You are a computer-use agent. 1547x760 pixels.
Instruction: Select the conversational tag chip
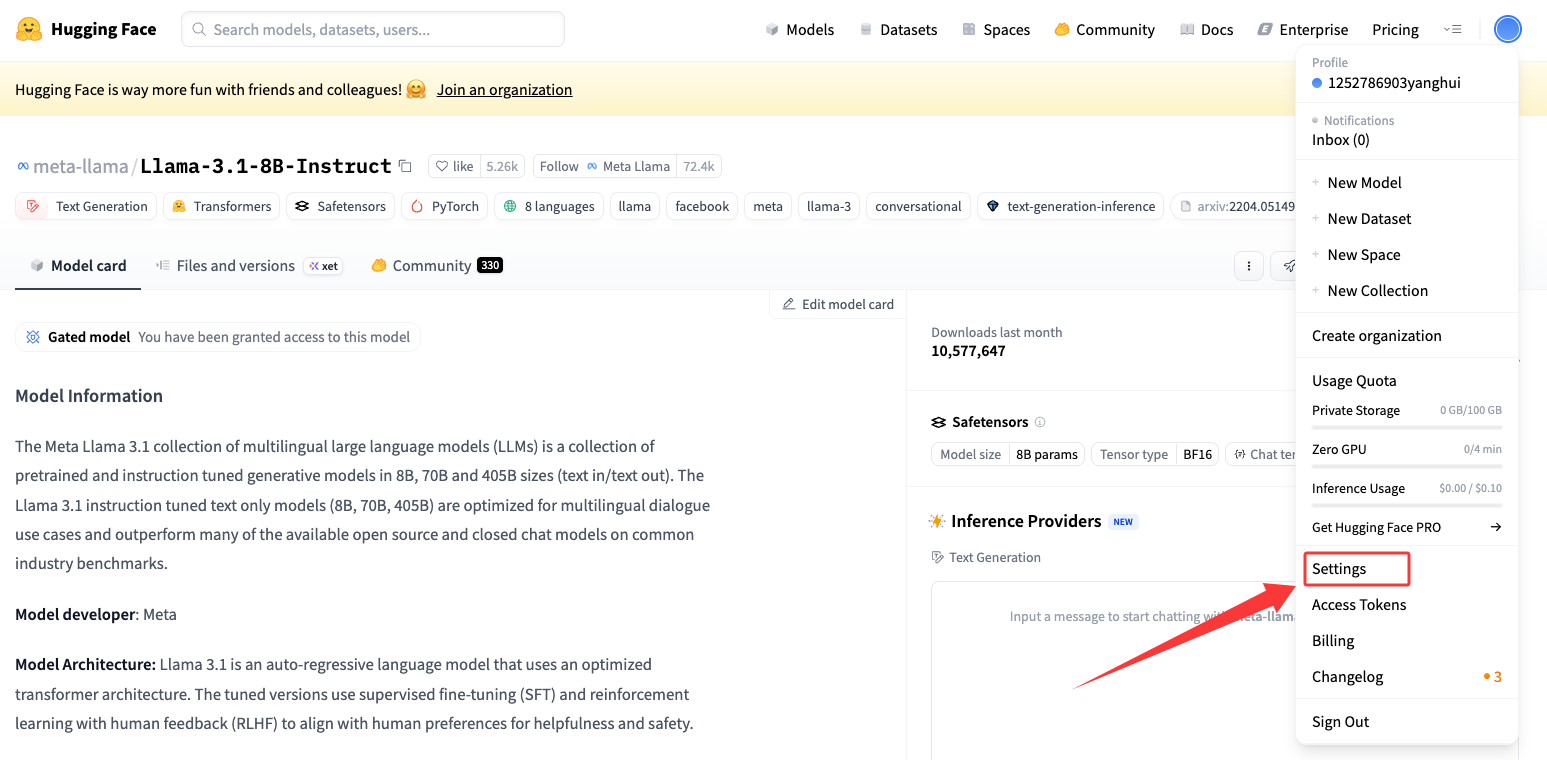(918, 206)
